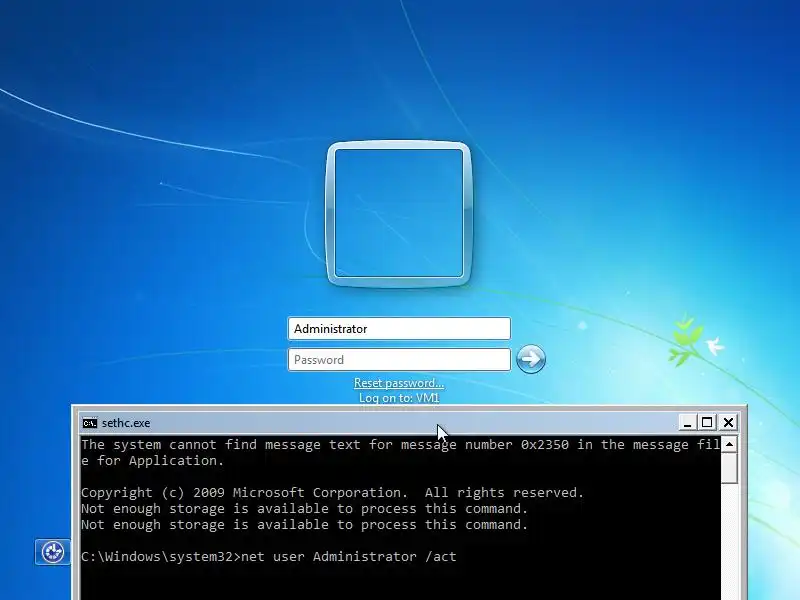Image resolution: width=800 pixels, height=600 pixels.
Task: Focus the Administrator username field
Action: click(399, 329)
